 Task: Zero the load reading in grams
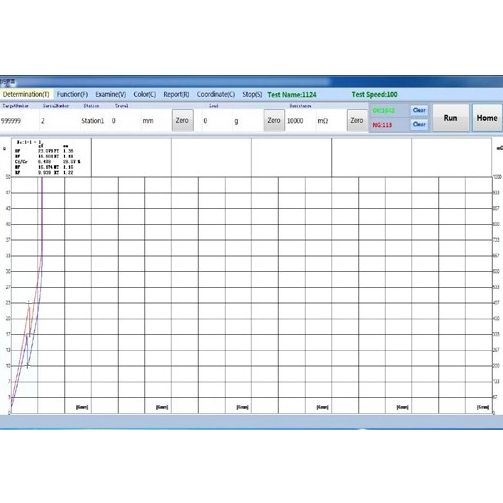click(274, 120)
